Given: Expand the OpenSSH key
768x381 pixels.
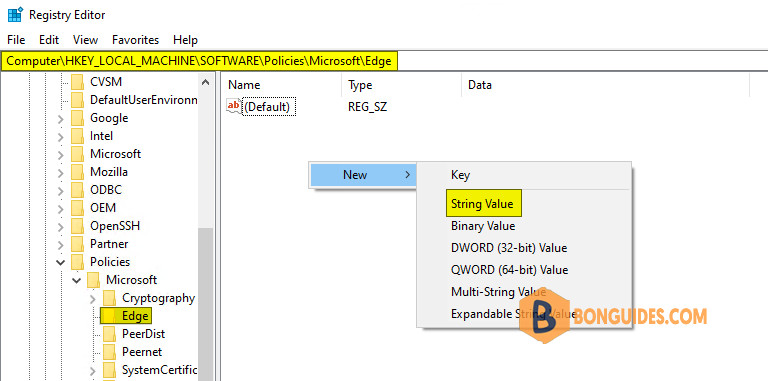Looking at the screenshot, I should click(60, 227).
